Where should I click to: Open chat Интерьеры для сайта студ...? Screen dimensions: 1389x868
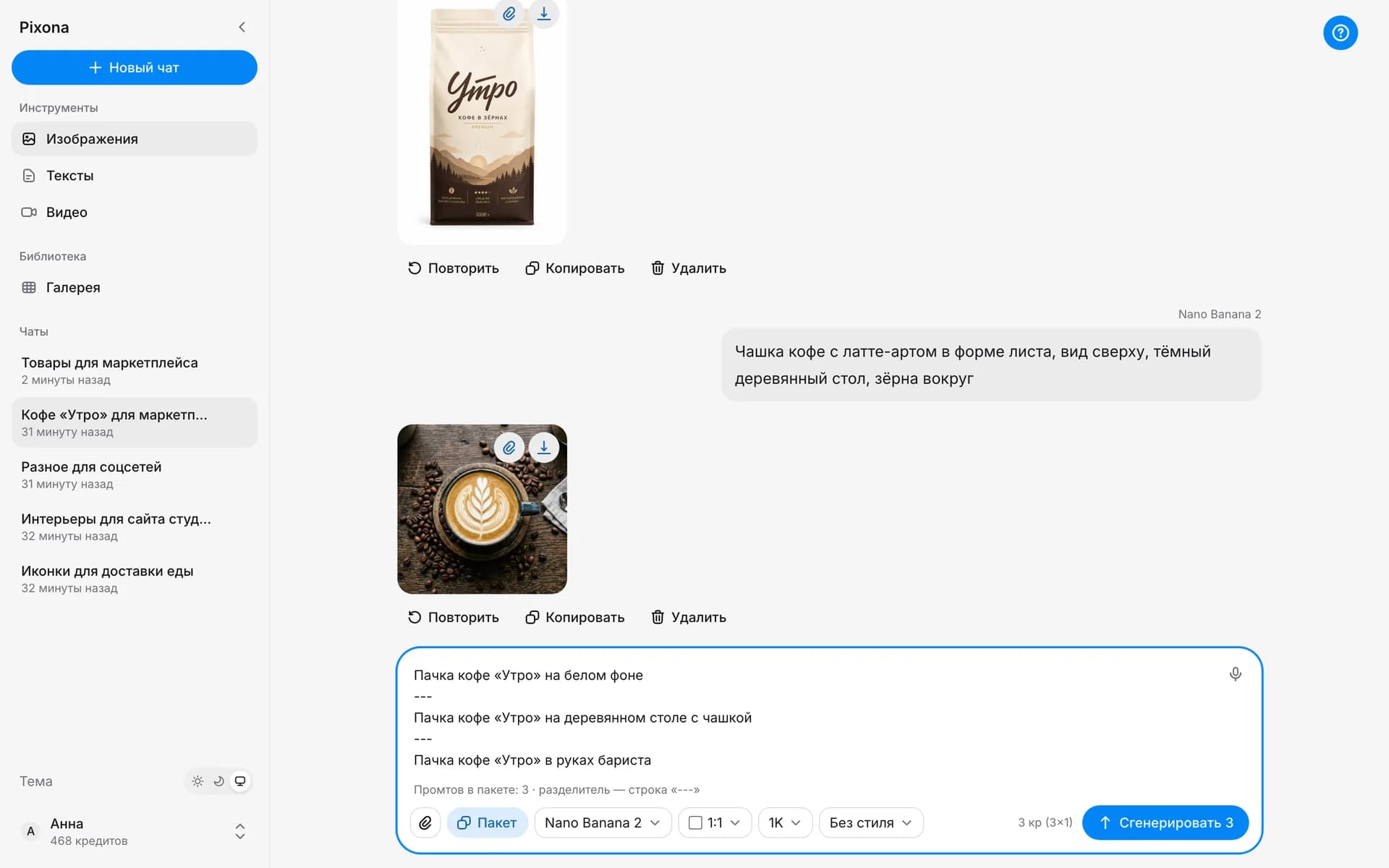[x=135, y=527]
